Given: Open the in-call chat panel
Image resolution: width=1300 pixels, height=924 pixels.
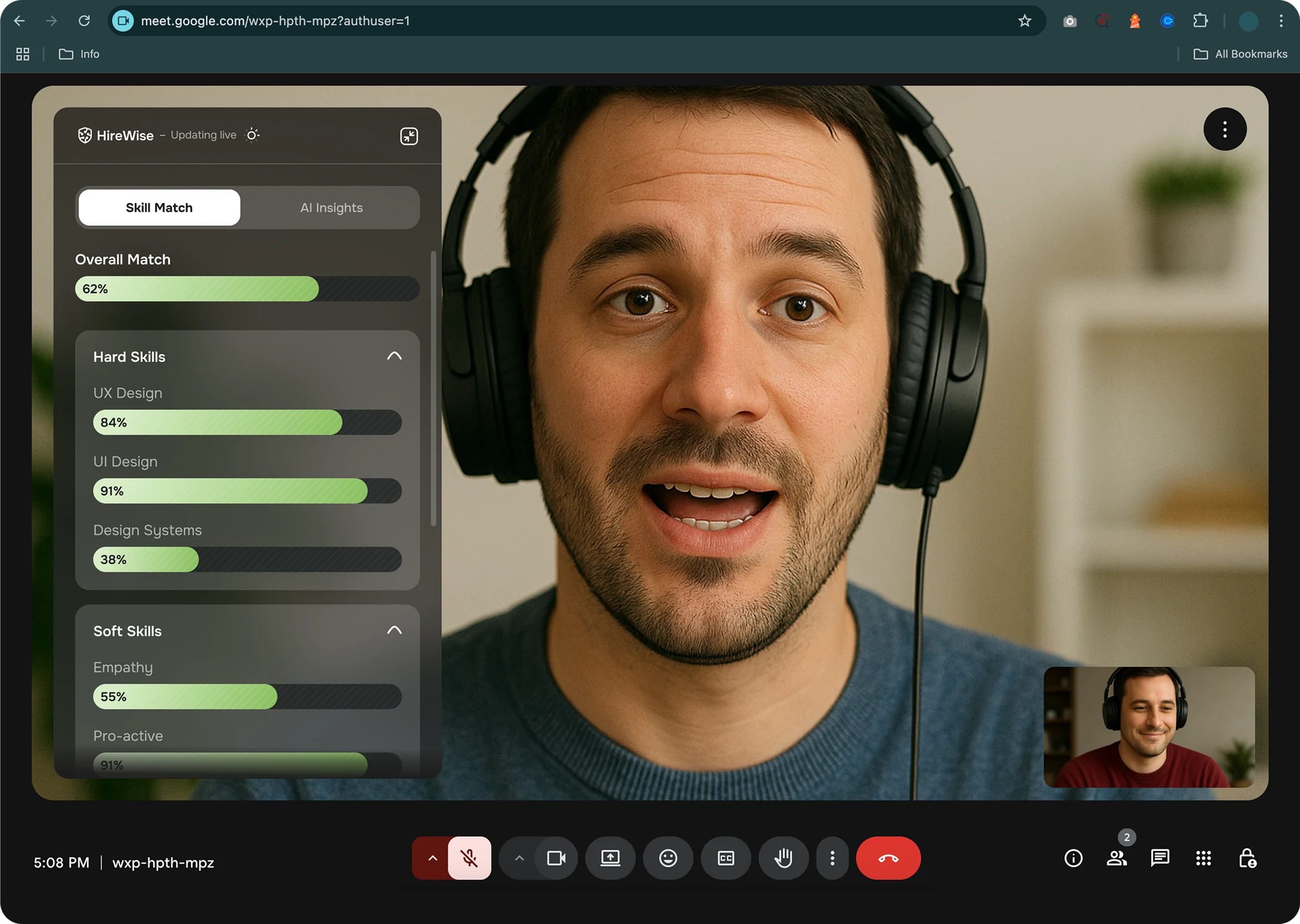Looking at the screenshot, I should [1159, 858].
